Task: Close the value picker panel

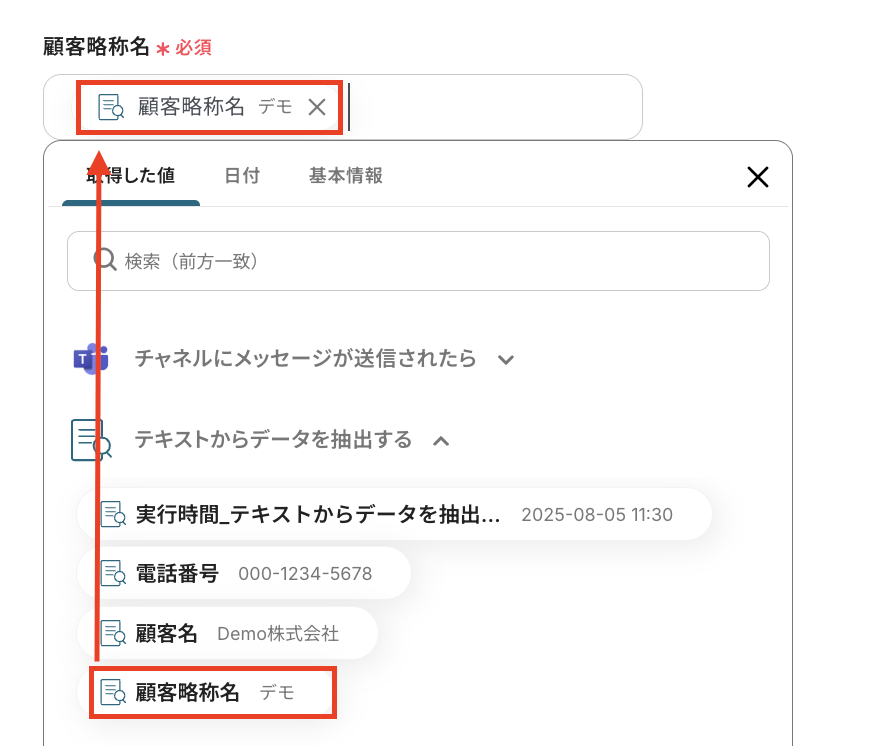Action: point(758,177)
